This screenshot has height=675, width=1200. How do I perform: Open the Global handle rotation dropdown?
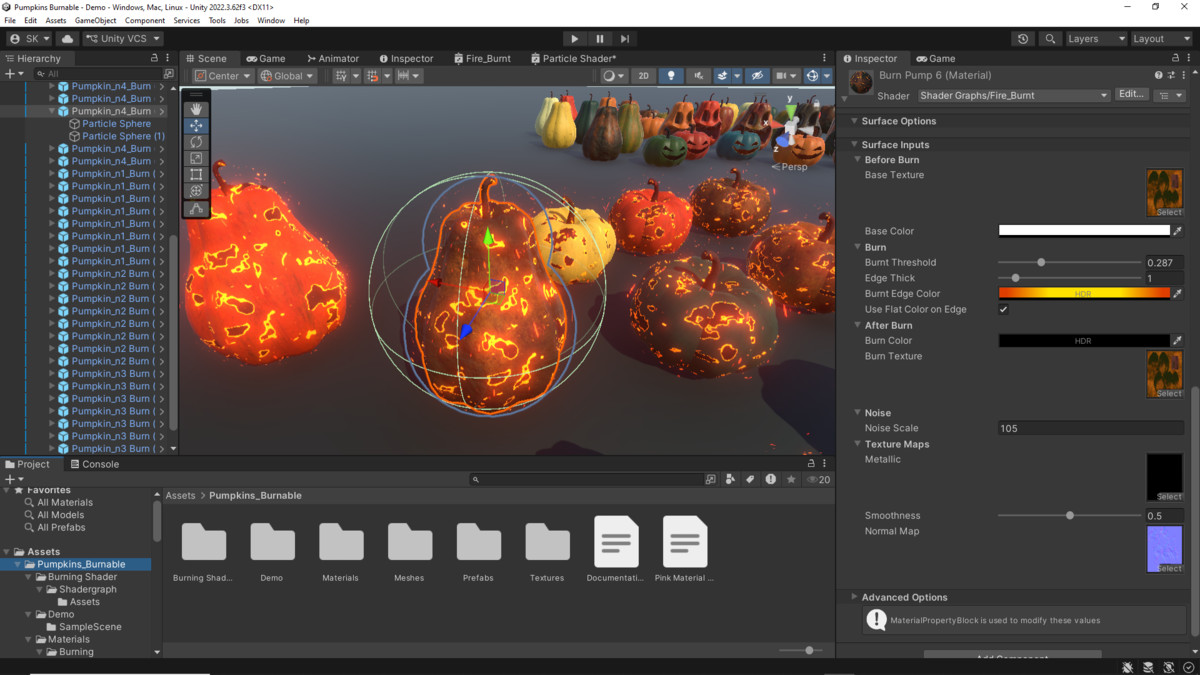coord(287,76)
